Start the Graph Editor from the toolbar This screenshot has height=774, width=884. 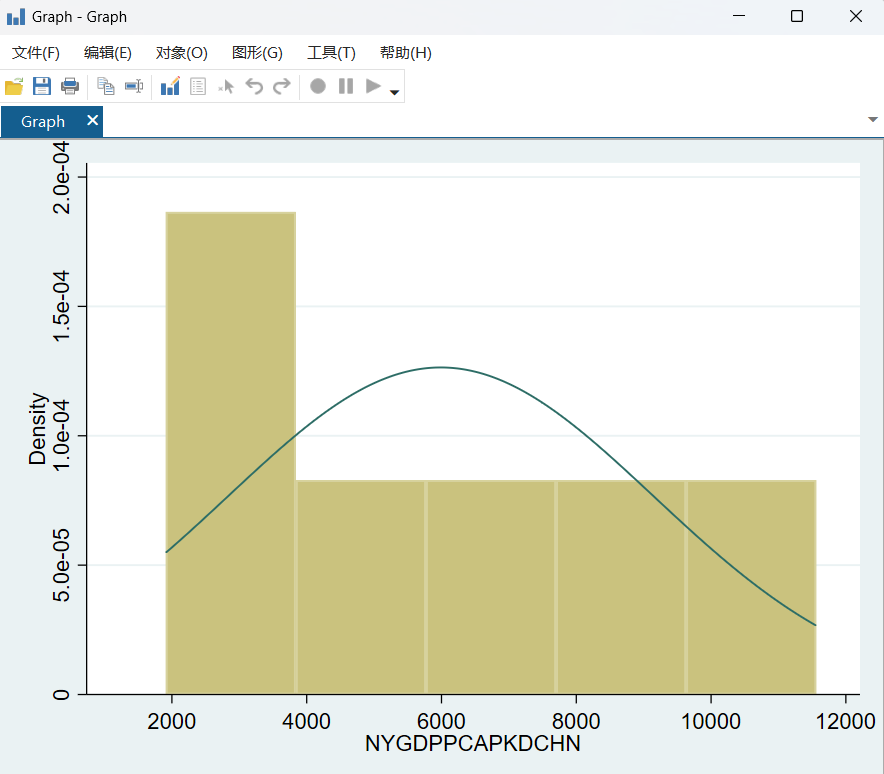[x=170, y=87]
